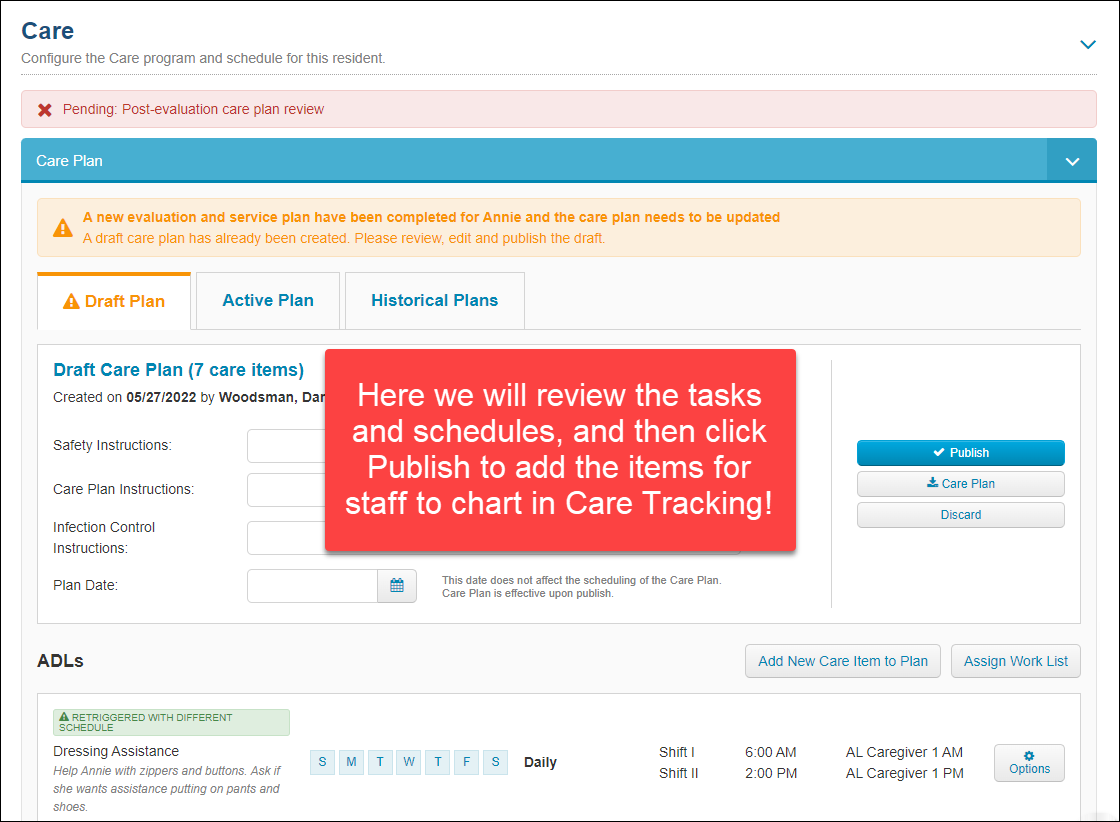Viewport: 1120px width, 822px height.
Task: Publish the draft care plan
Action: (960, 453)
